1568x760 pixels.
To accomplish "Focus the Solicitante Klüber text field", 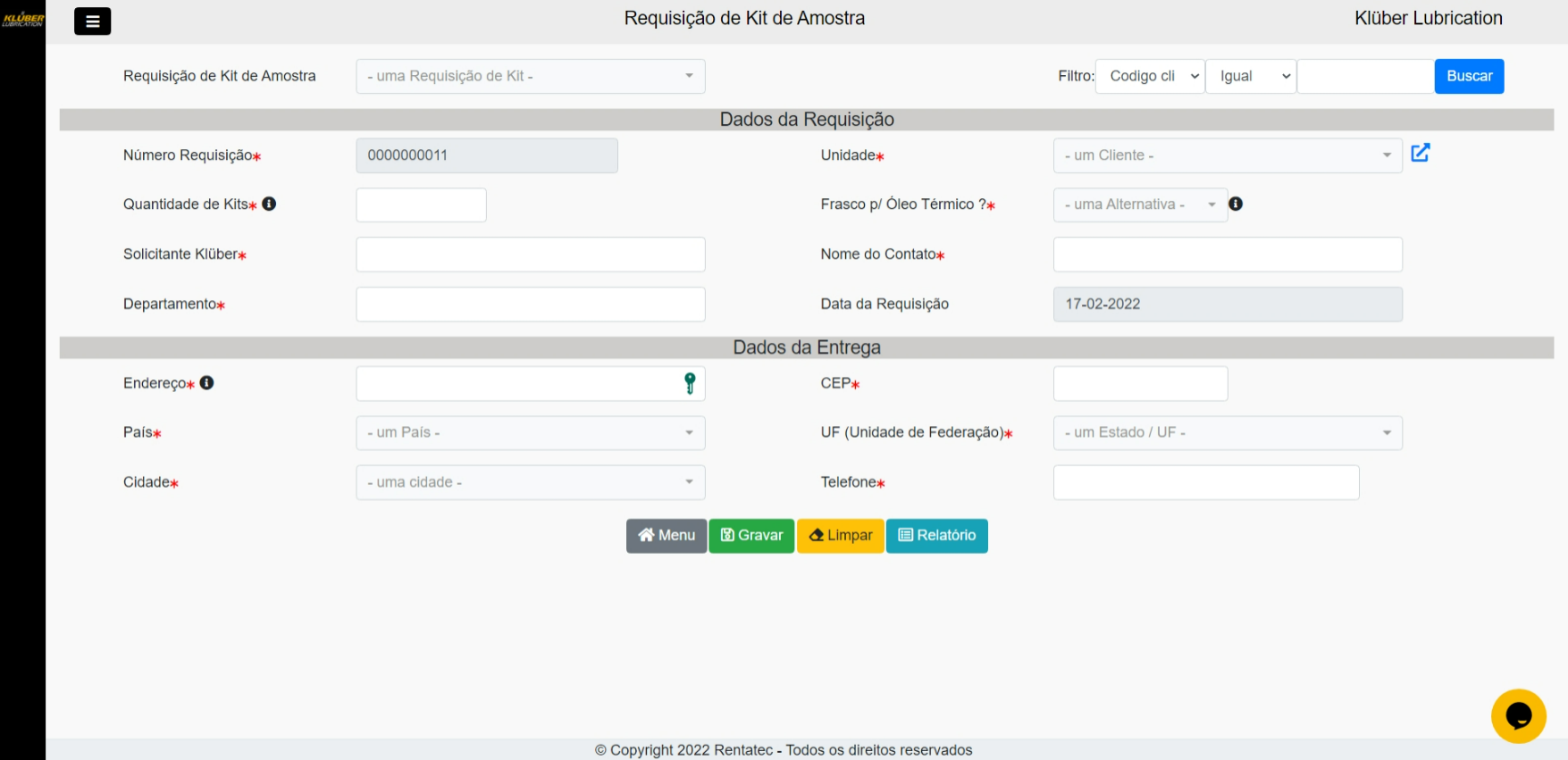I will point(530,255).
